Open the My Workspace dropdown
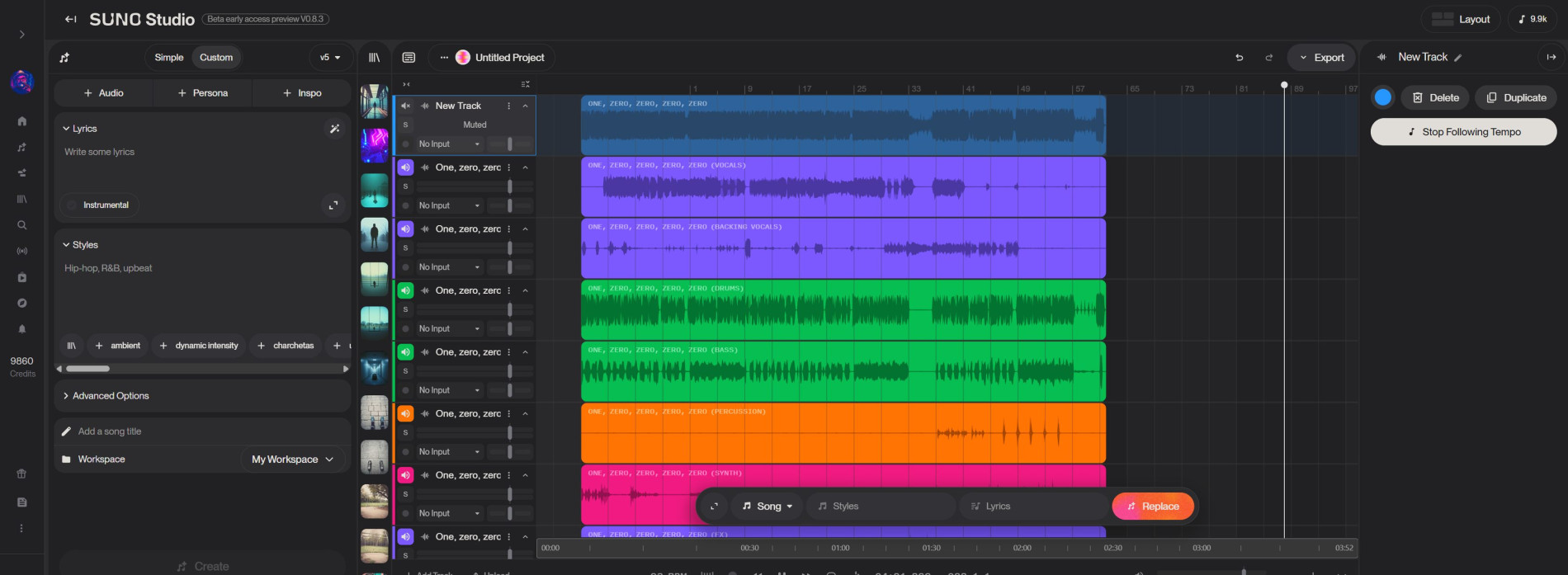Image resolution: width=1568 pixels, height=575 pixels. (292, 460)
